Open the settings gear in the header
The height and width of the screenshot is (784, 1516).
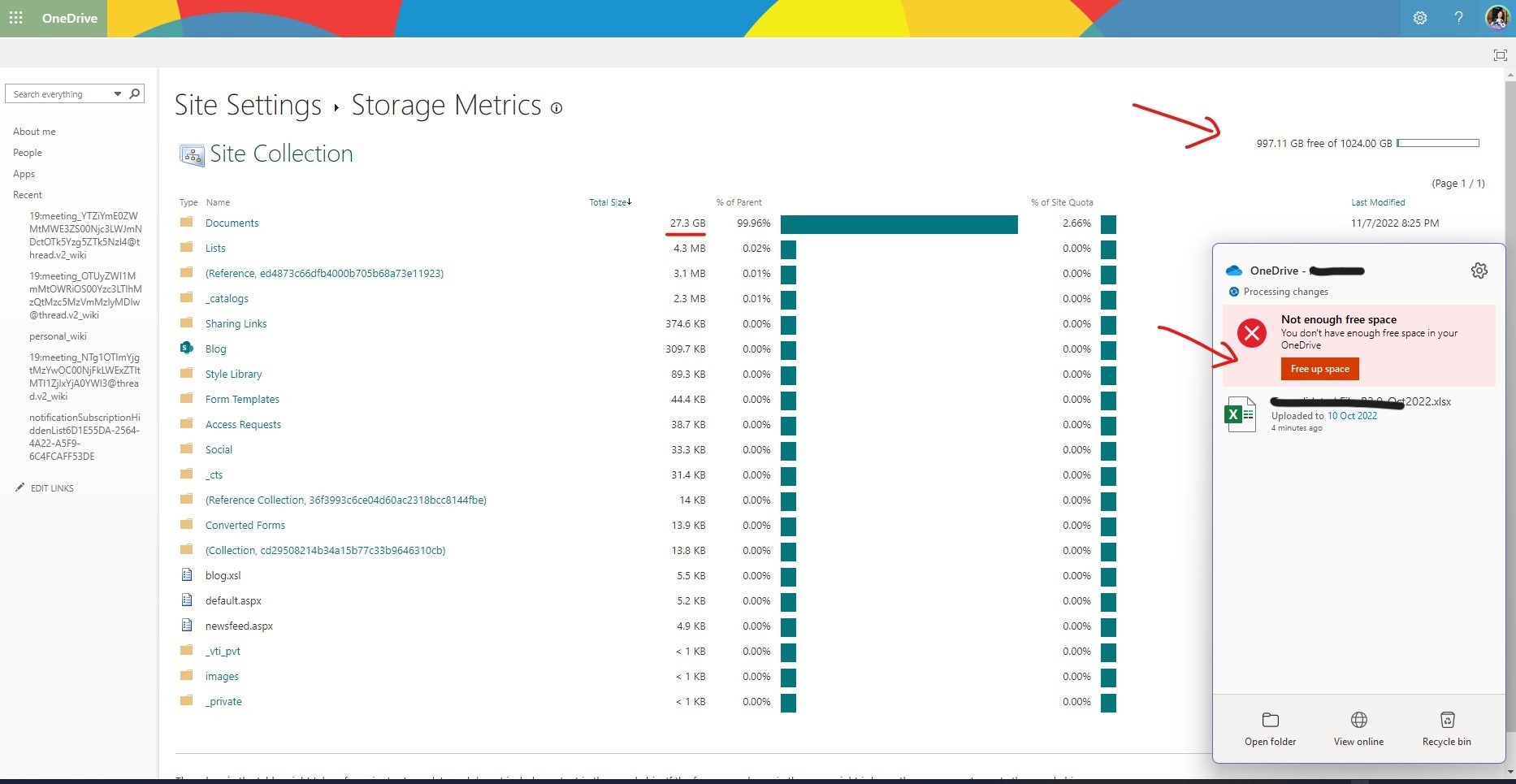click(1420, 18)
